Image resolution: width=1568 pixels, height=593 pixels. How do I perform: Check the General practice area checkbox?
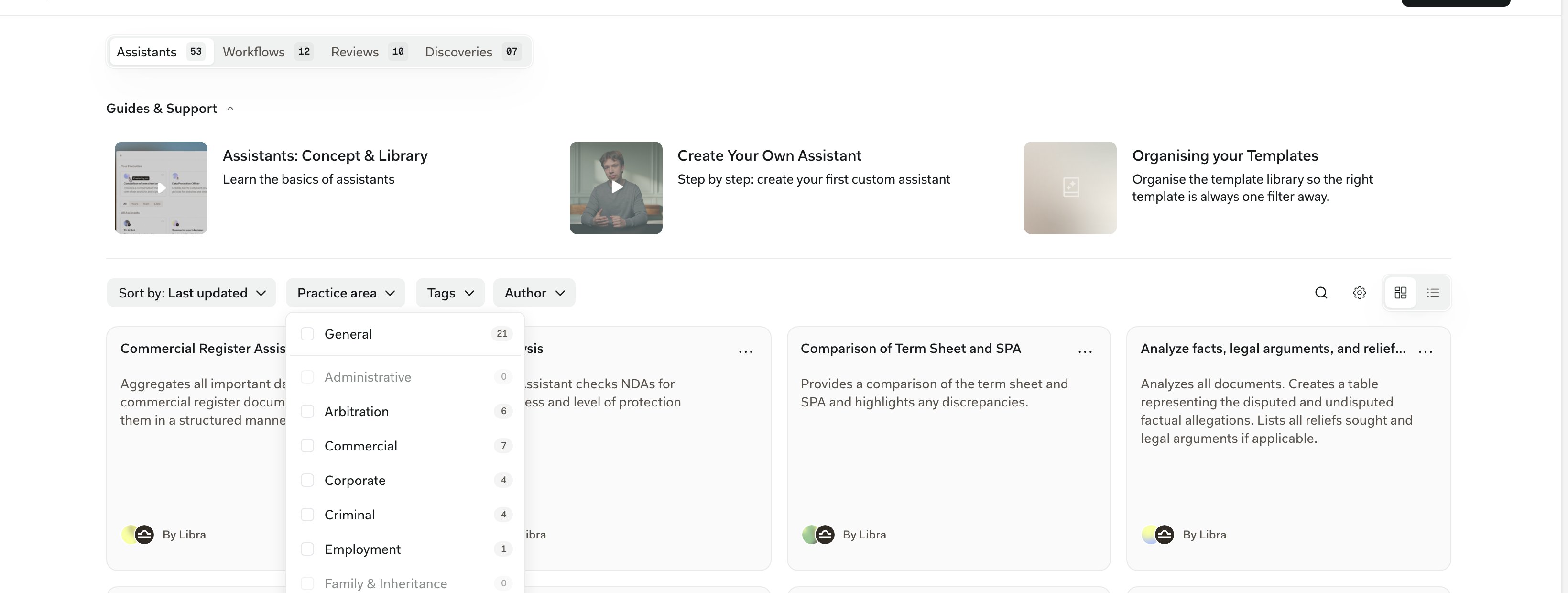(307, 334)
